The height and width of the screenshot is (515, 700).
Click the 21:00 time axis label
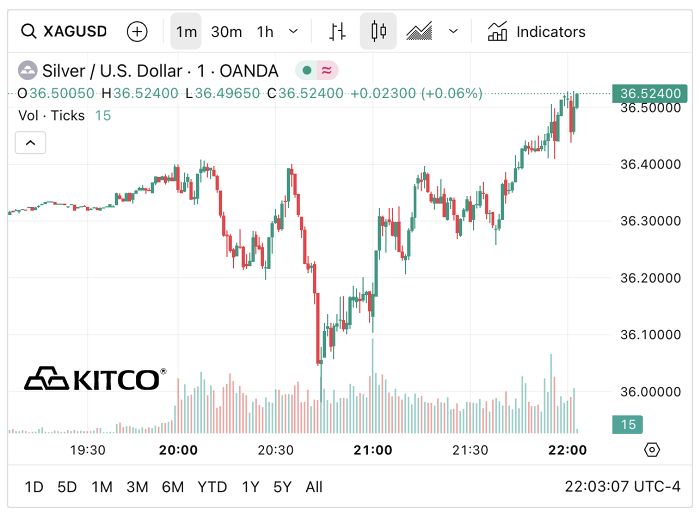(373, 450)
